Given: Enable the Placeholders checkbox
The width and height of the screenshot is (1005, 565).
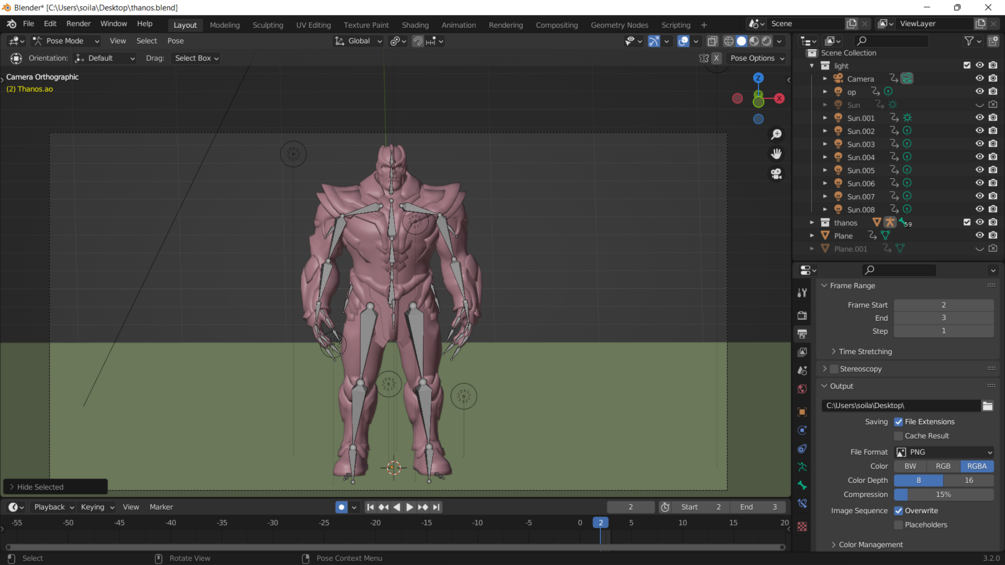Looking at the screenshot, I should [898, 525].
